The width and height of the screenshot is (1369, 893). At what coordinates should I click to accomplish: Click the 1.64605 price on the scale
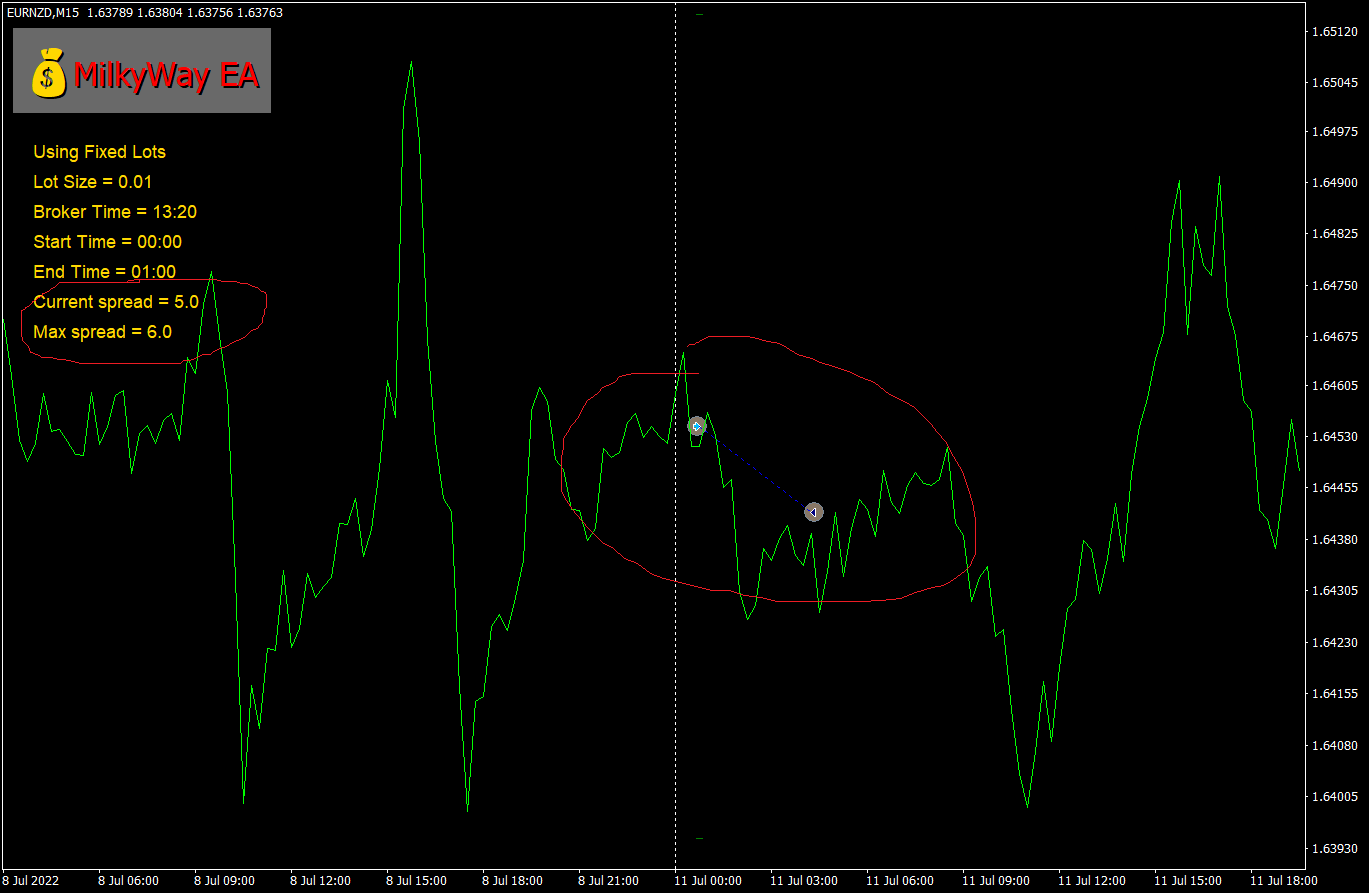1337,386
